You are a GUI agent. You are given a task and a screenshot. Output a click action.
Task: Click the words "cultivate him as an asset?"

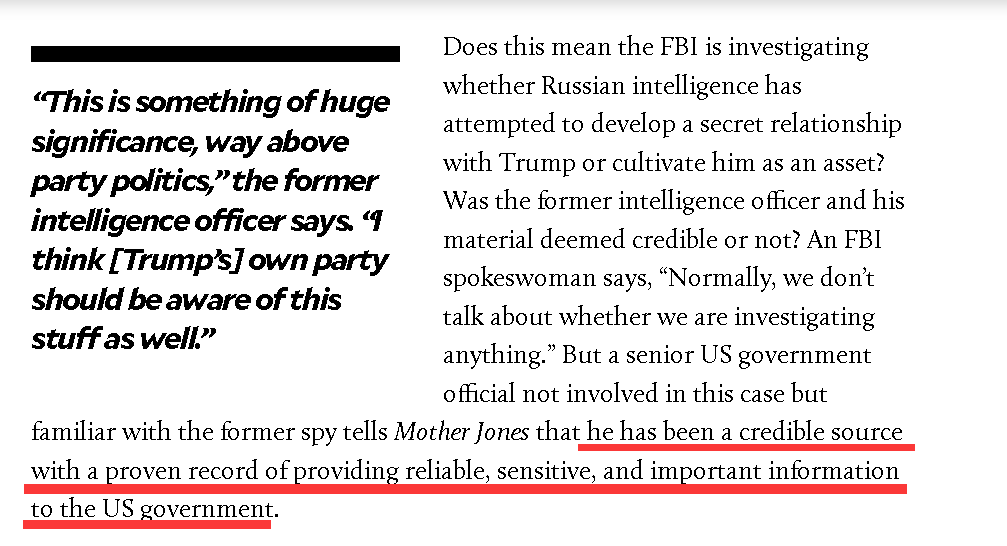click(x=748, y=163)
